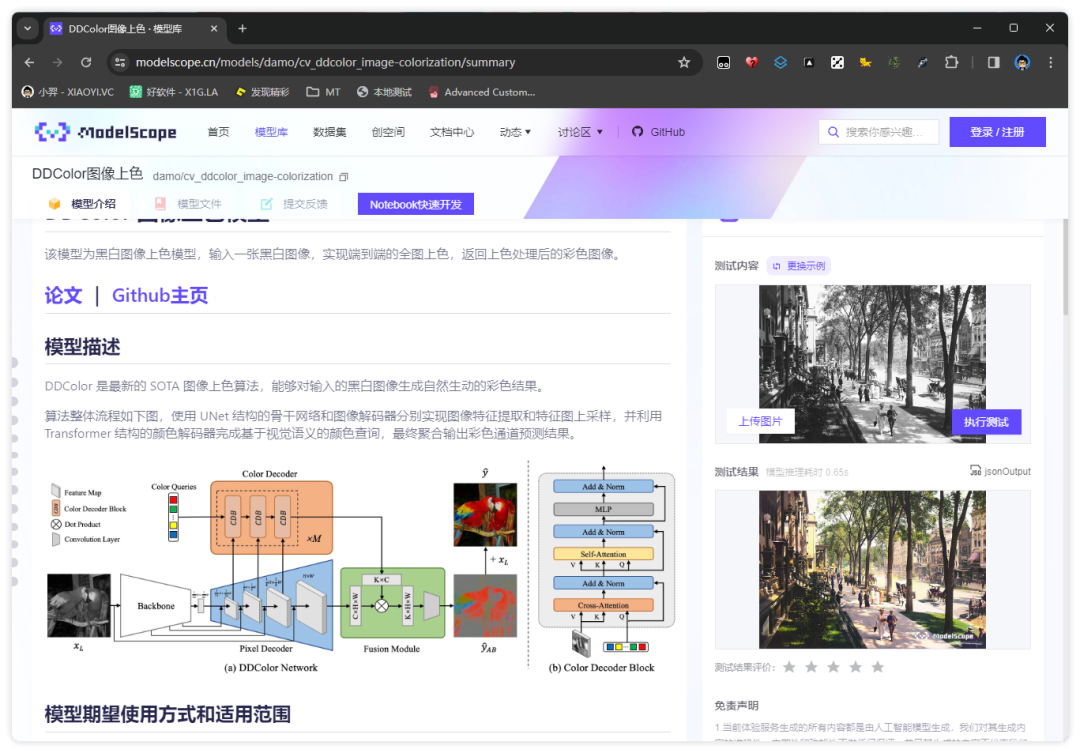Toggle the browser side panel icon

tap(993, 62)
